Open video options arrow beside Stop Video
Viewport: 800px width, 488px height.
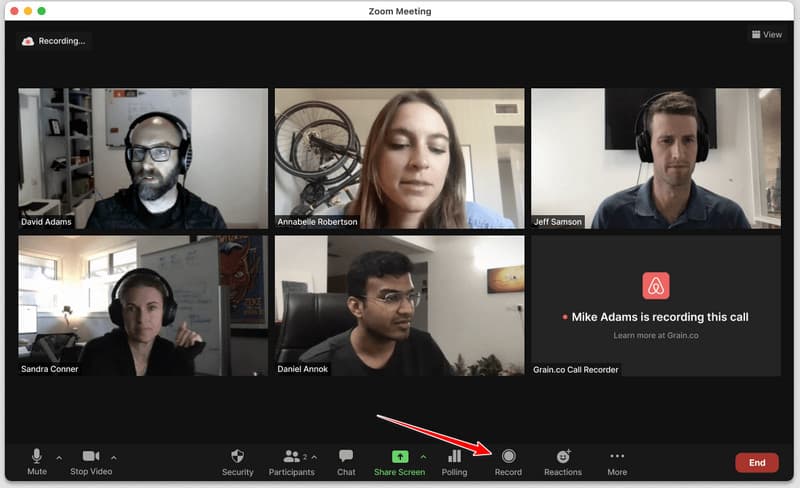(114, 458)
